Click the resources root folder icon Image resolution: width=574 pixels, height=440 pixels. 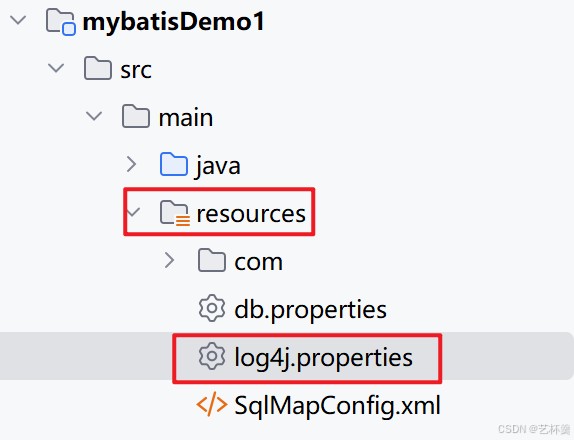[x=175, y=213]
